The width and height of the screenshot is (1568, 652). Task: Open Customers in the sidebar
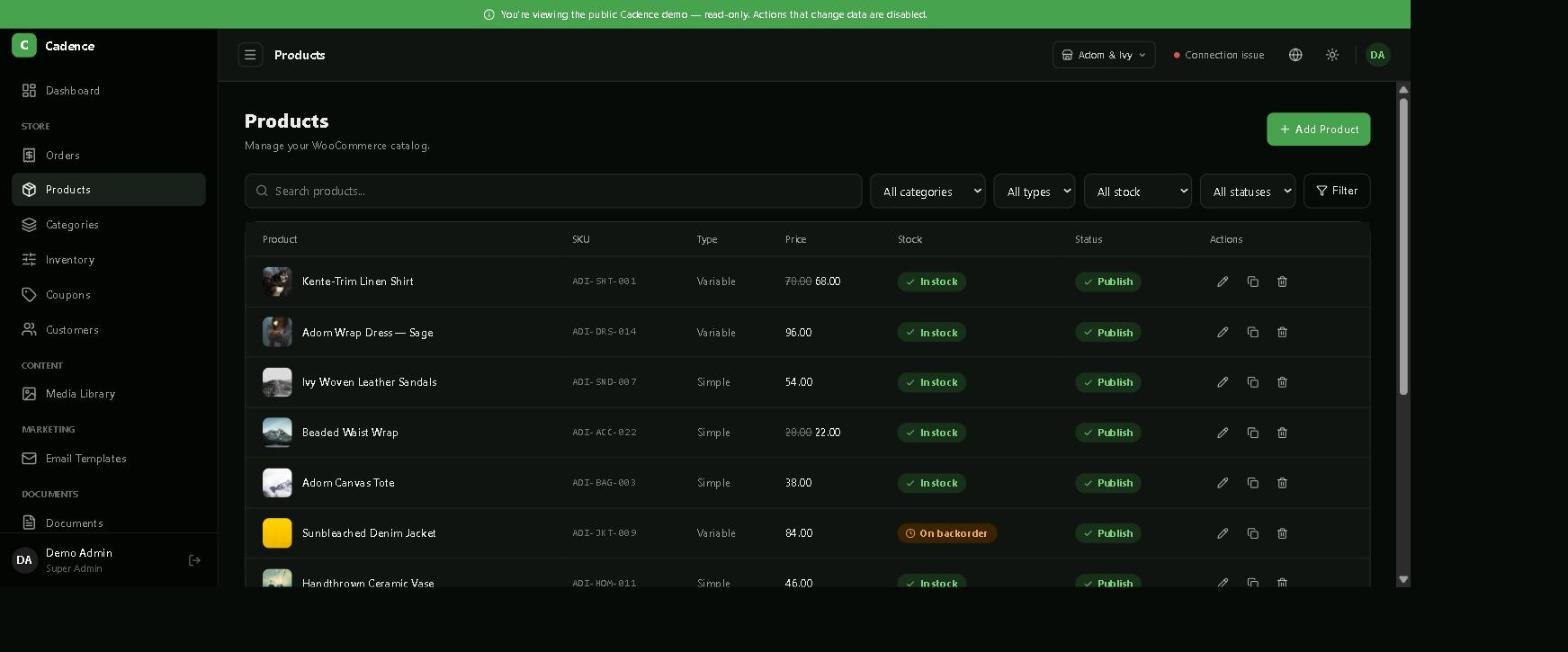(x=108, y=330)
